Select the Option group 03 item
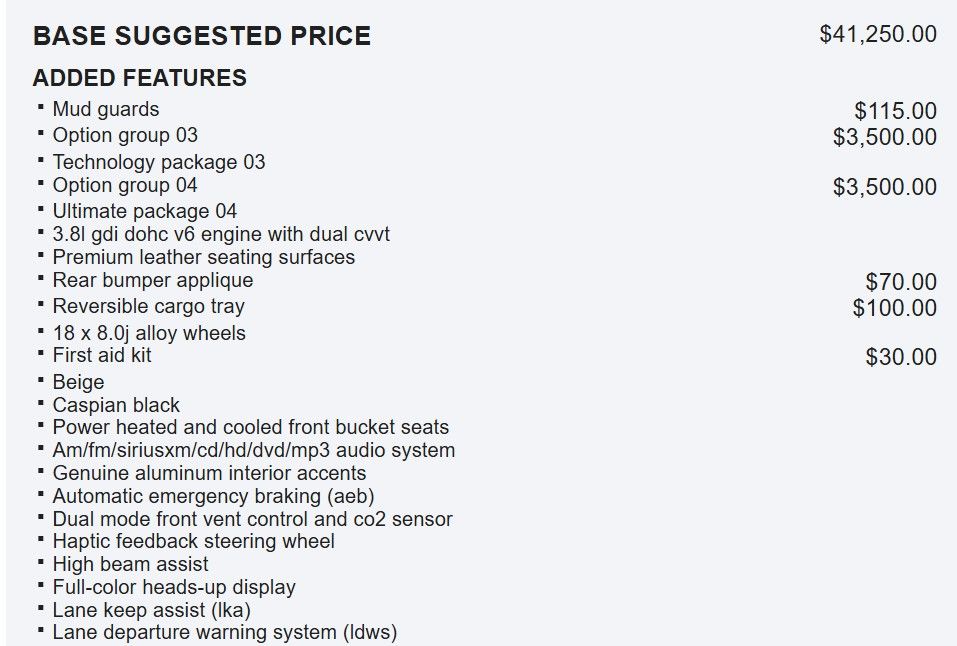The height and width of the screenshot is (646, 957). pyautogui.click(x=125, y=135)
